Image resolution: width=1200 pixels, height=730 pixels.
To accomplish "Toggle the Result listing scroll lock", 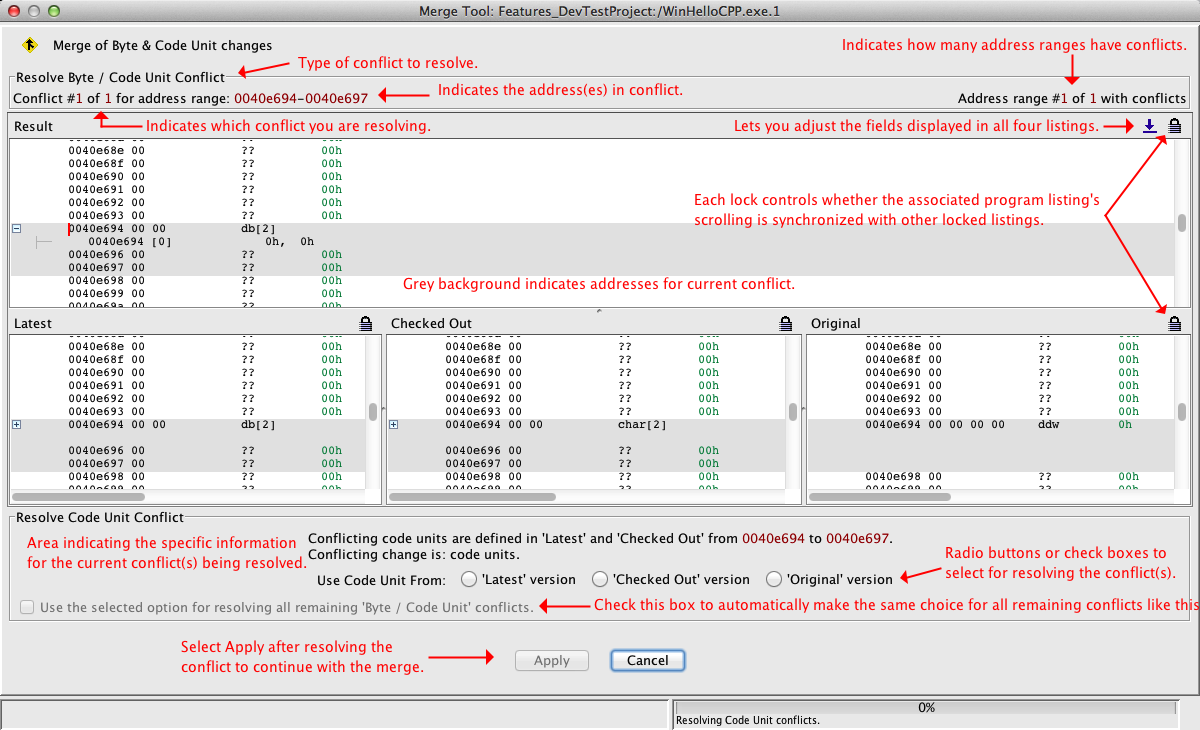I will pos(1174,126).
